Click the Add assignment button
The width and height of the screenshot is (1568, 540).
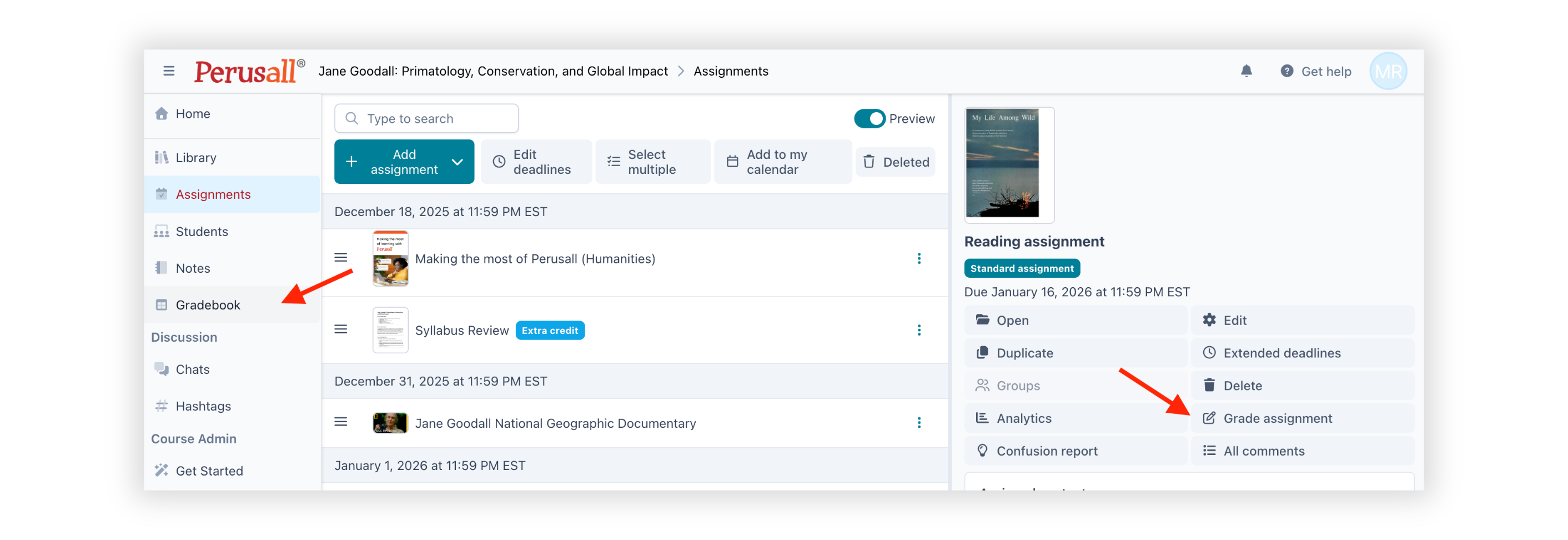[x=404, y=162]
